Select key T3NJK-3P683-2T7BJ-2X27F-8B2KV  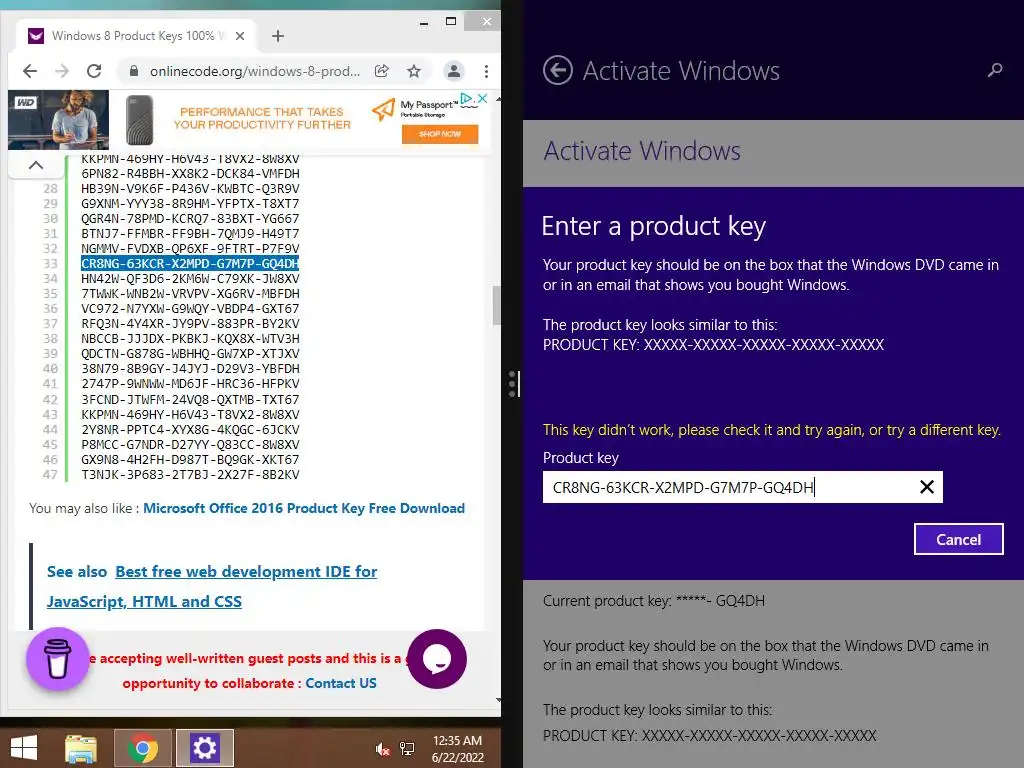(x=190, y=475)
